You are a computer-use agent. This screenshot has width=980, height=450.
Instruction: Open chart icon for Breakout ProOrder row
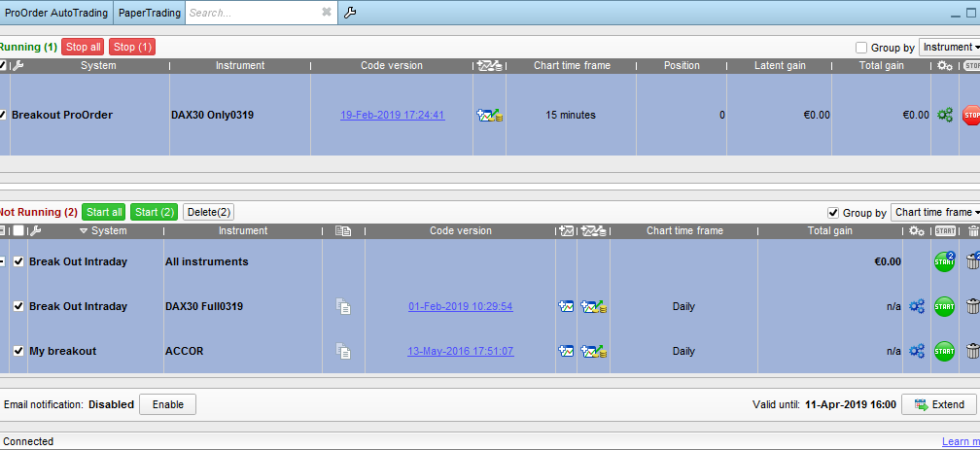[x=490, y=115]
